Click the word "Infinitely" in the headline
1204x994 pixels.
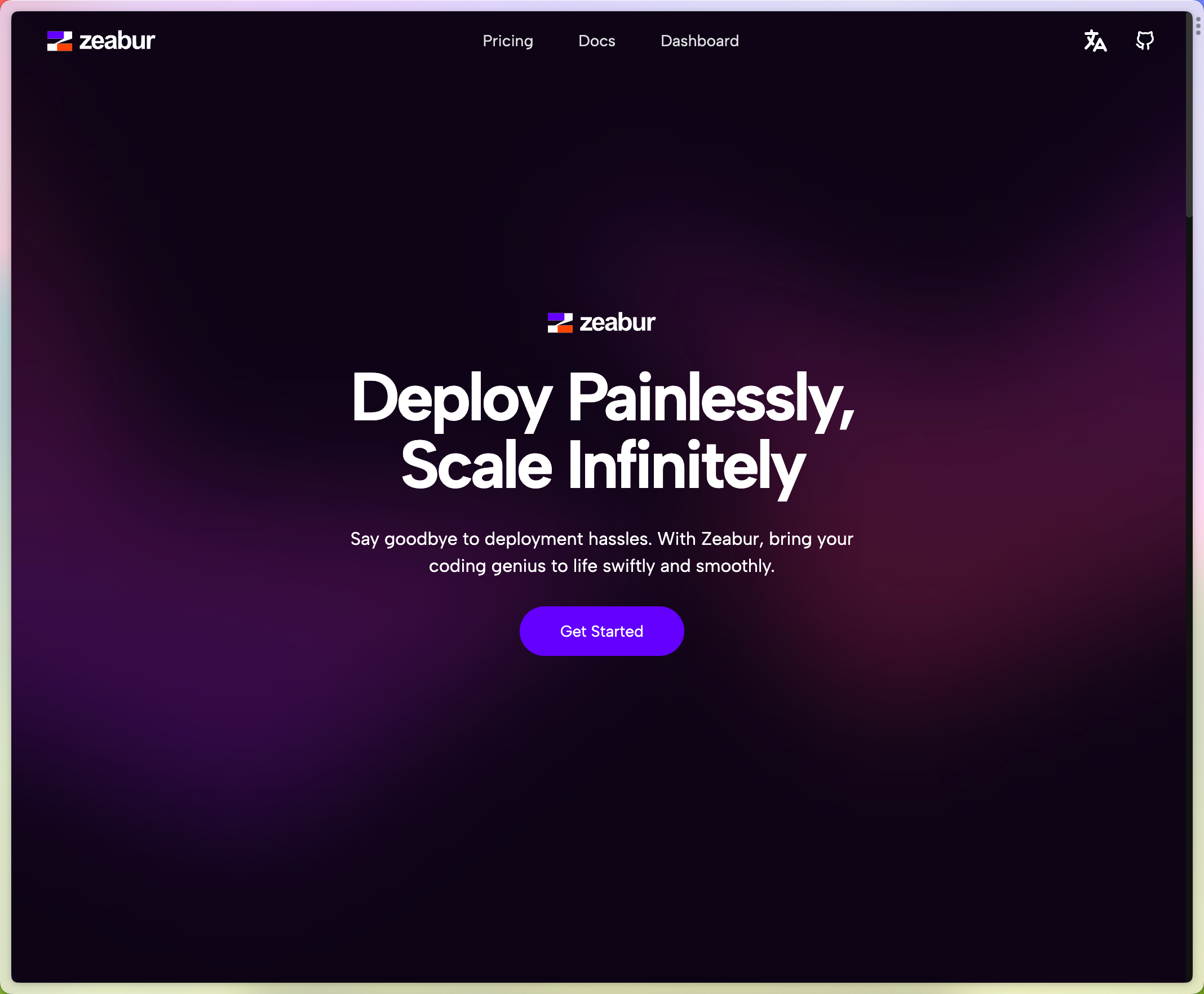[686, 465]
